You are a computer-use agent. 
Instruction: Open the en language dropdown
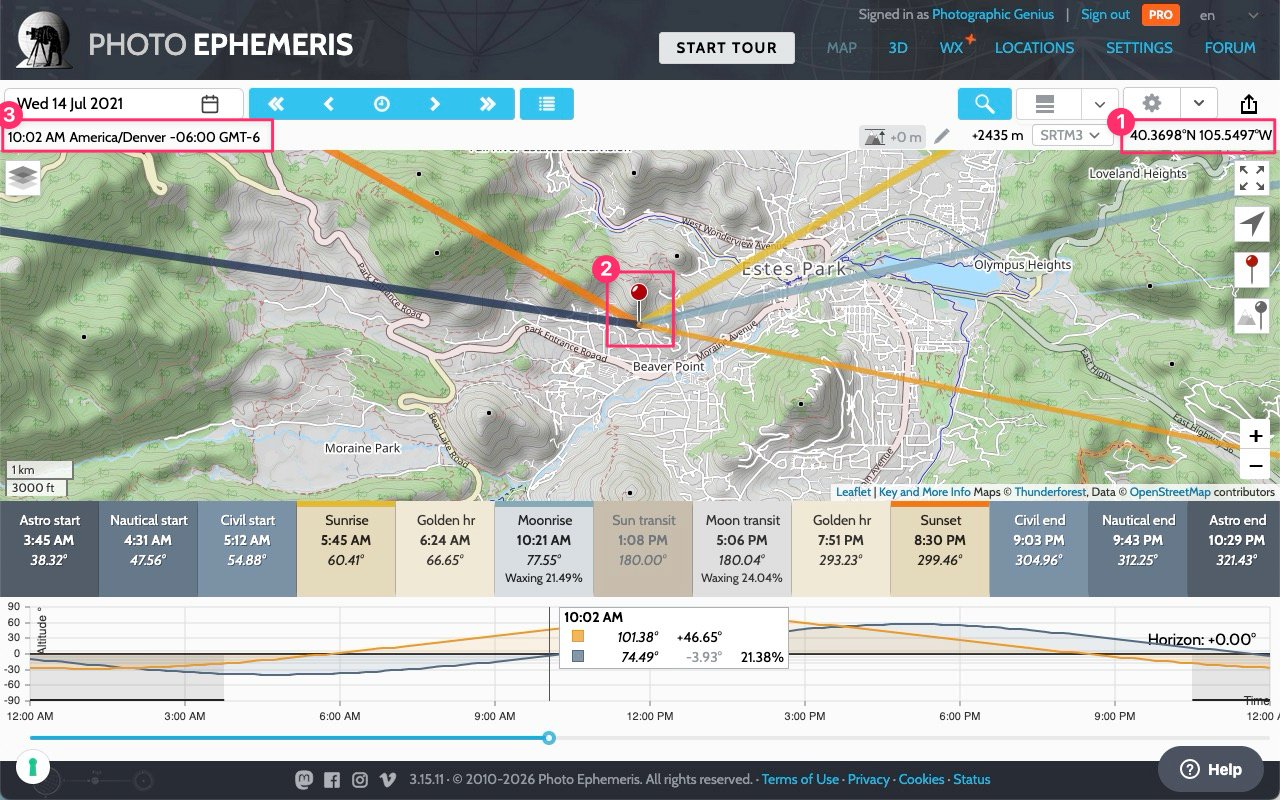pyautogui.click(x=1228, y=15)
